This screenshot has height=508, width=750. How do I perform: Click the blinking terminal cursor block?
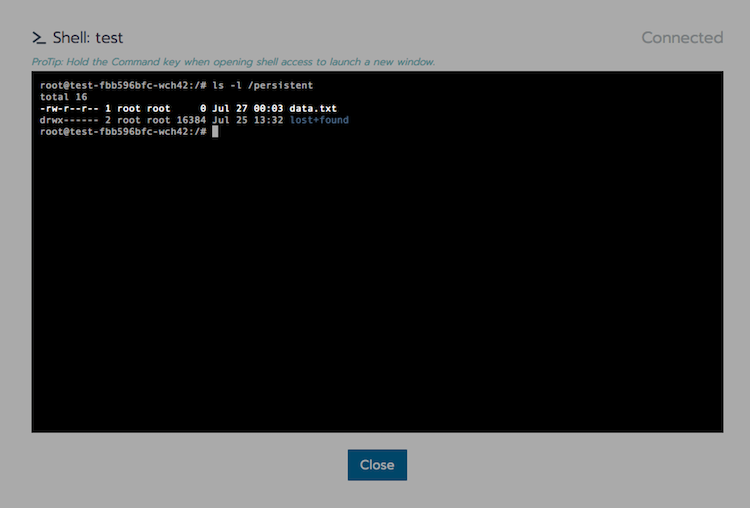[x=215, y=131]
